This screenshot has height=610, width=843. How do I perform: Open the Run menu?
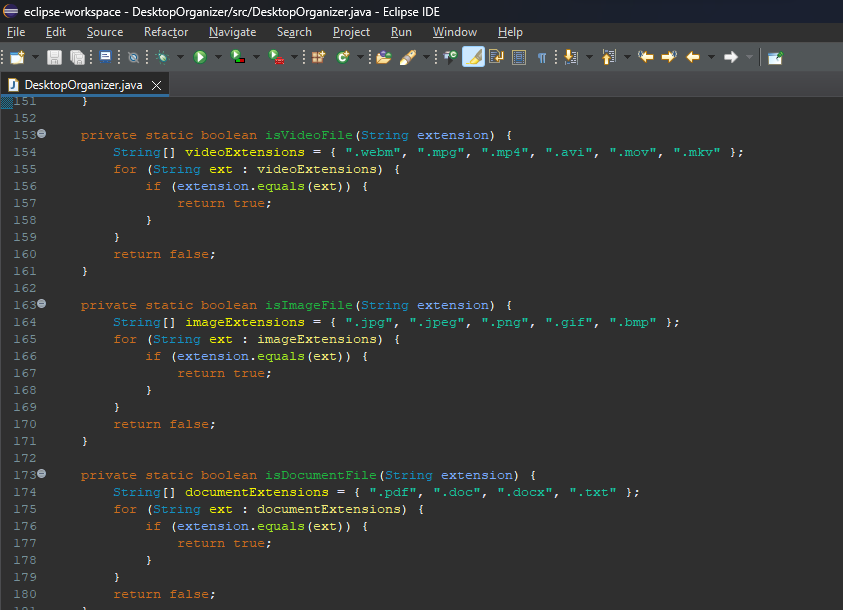[x=401, y=32]
